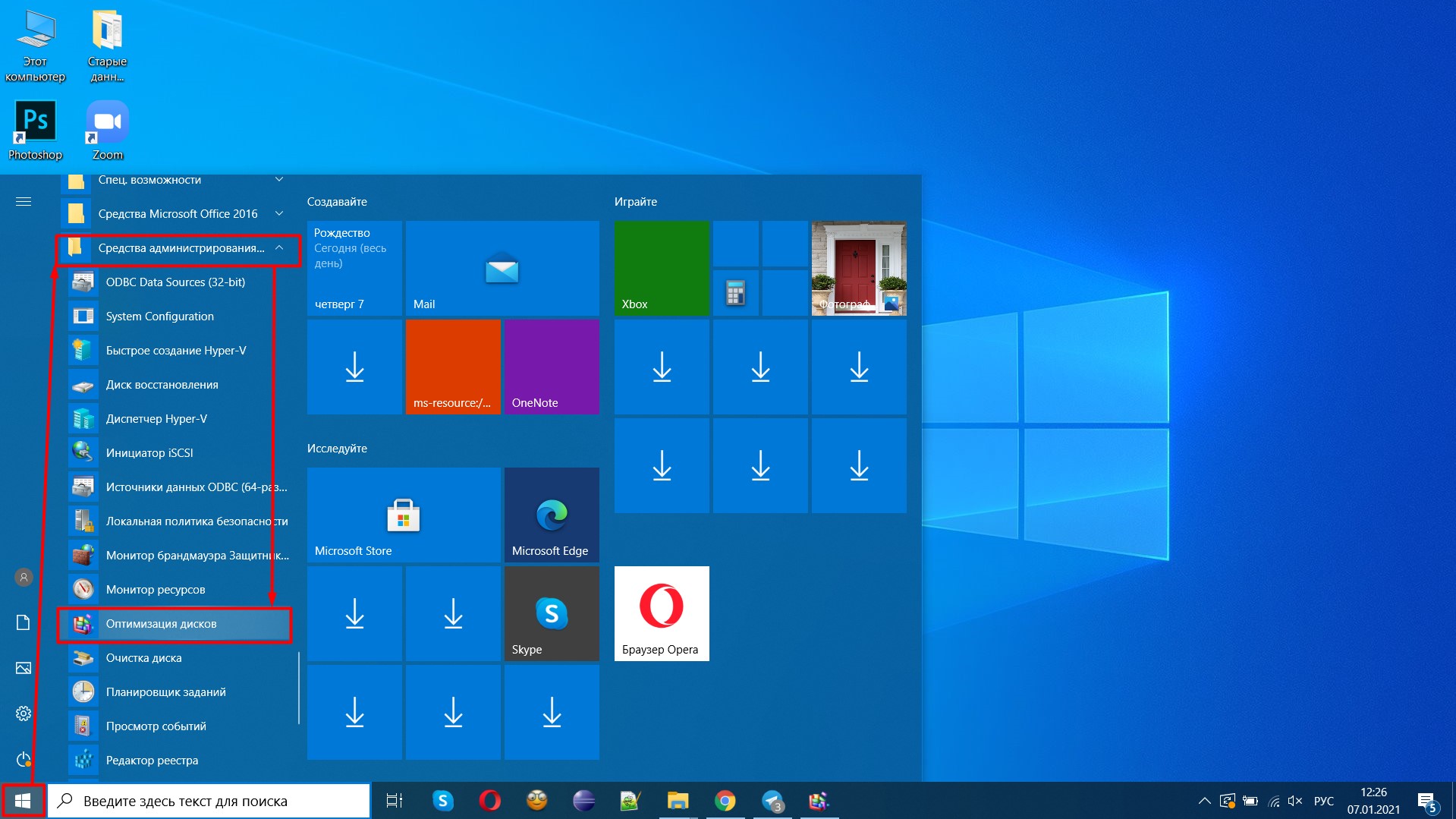
Task: Click the Windows Start button
Action: pyautogui.click(x=23, y=801)
